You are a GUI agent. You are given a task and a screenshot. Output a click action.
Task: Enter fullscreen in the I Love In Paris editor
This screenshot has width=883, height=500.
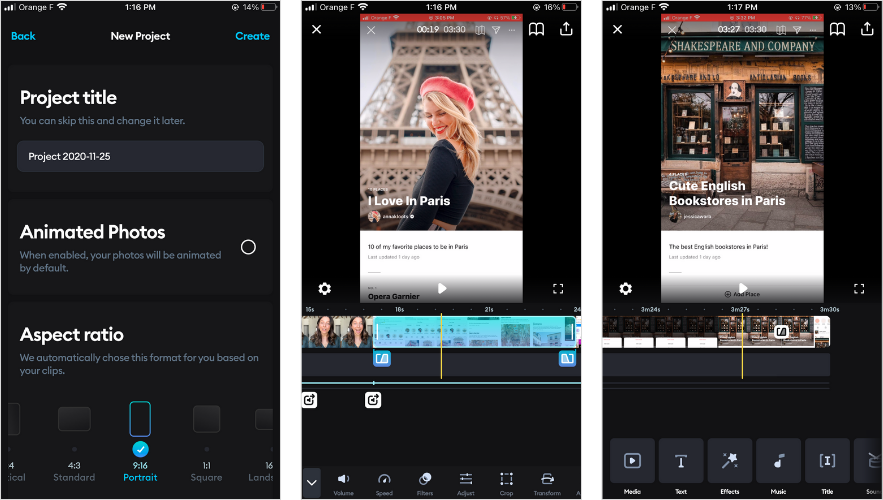pyautogui.click(x=558, y=289)
